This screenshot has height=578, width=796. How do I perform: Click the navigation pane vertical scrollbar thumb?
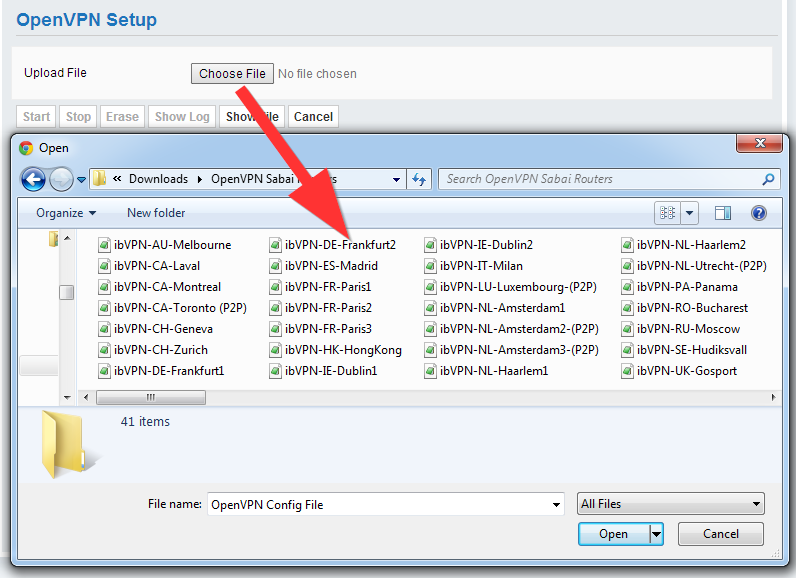(67, 292)
